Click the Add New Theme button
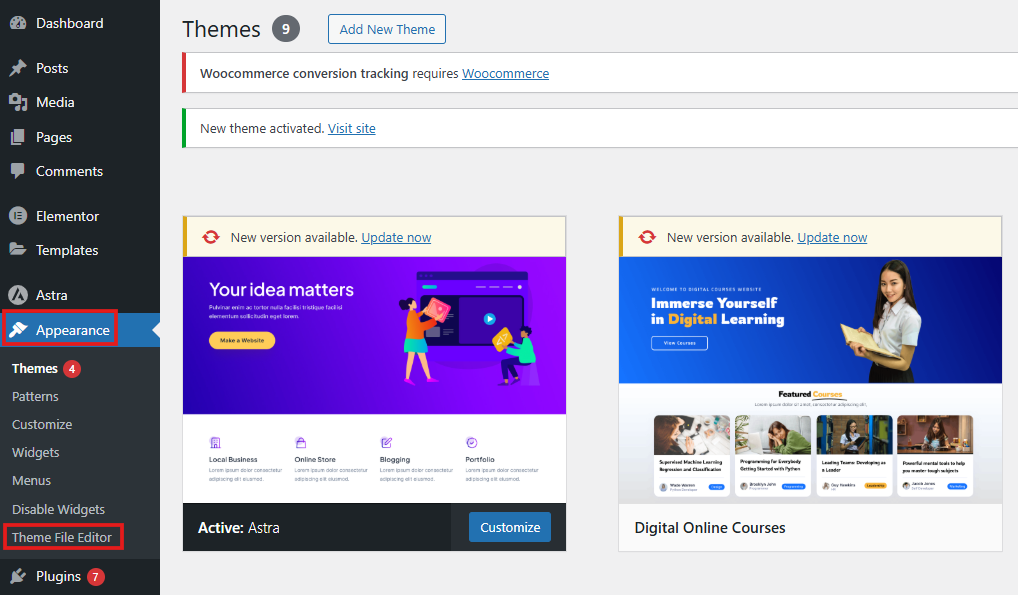1018x595 pixels. click(x=387, y=29)
